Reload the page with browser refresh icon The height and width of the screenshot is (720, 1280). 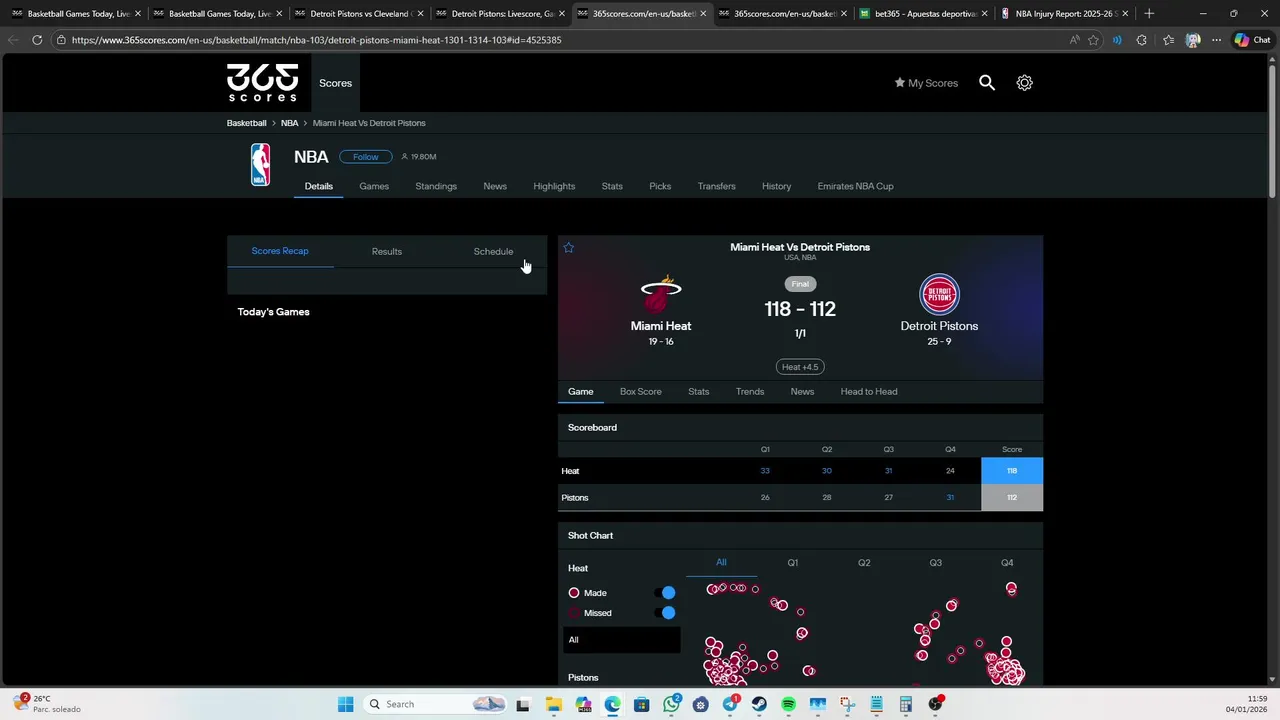coord(37,40)
